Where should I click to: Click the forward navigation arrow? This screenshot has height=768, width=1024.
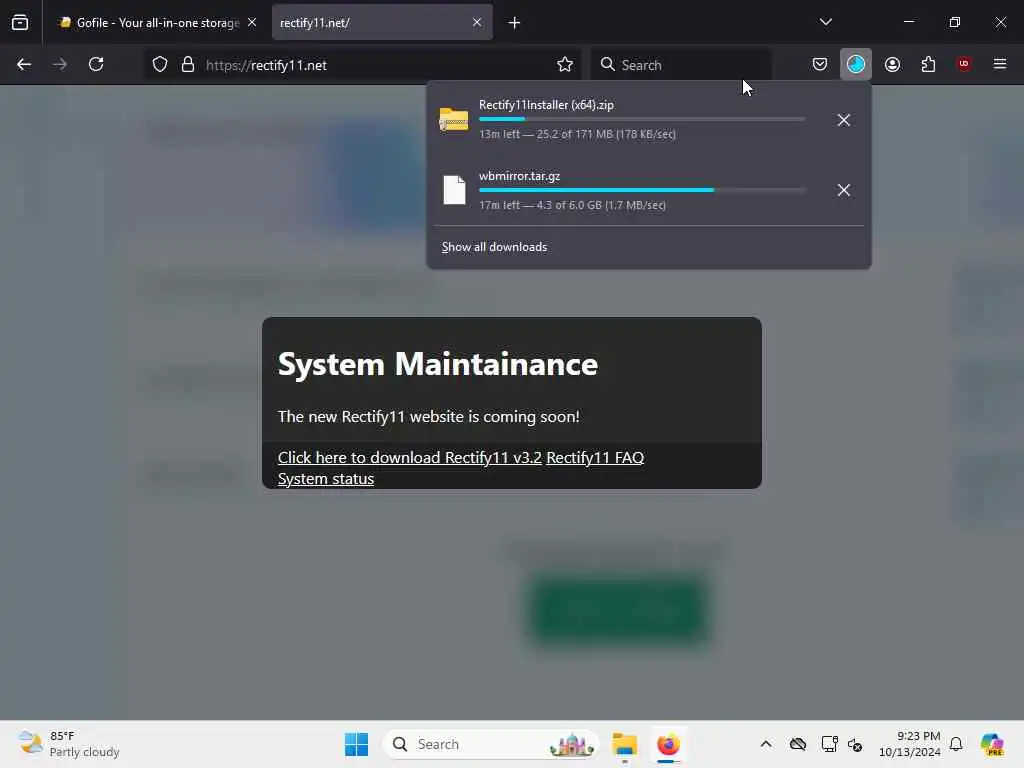point(60,65)
